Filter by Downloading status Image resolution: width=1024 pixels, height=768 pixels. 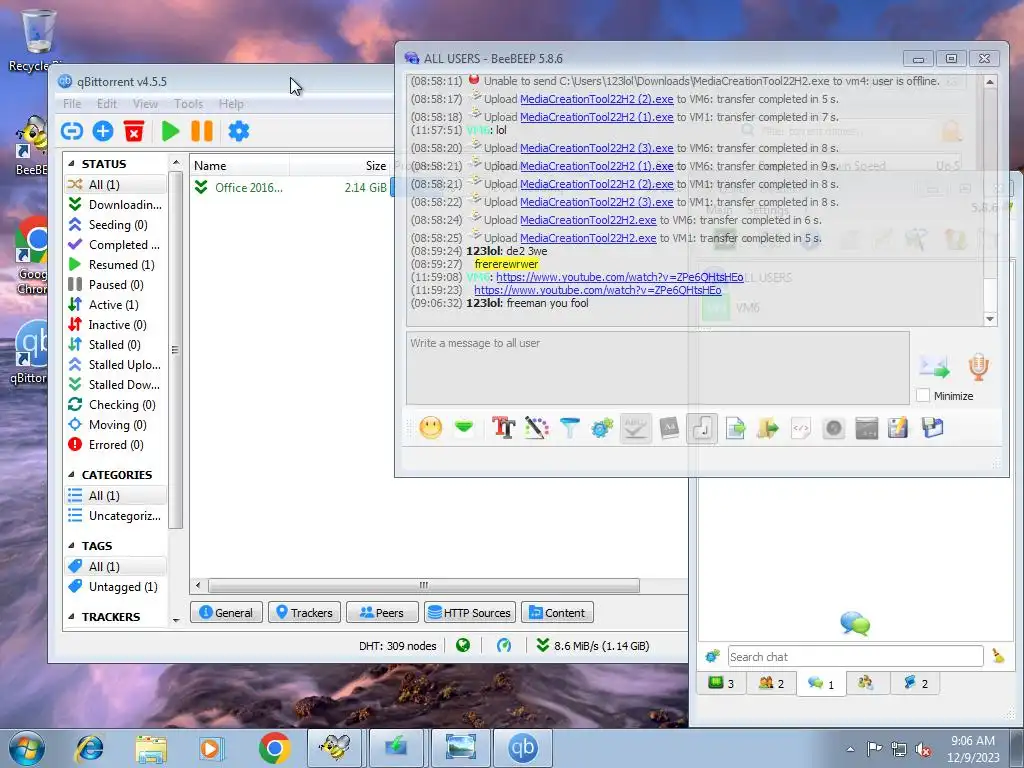click(116, 204)
